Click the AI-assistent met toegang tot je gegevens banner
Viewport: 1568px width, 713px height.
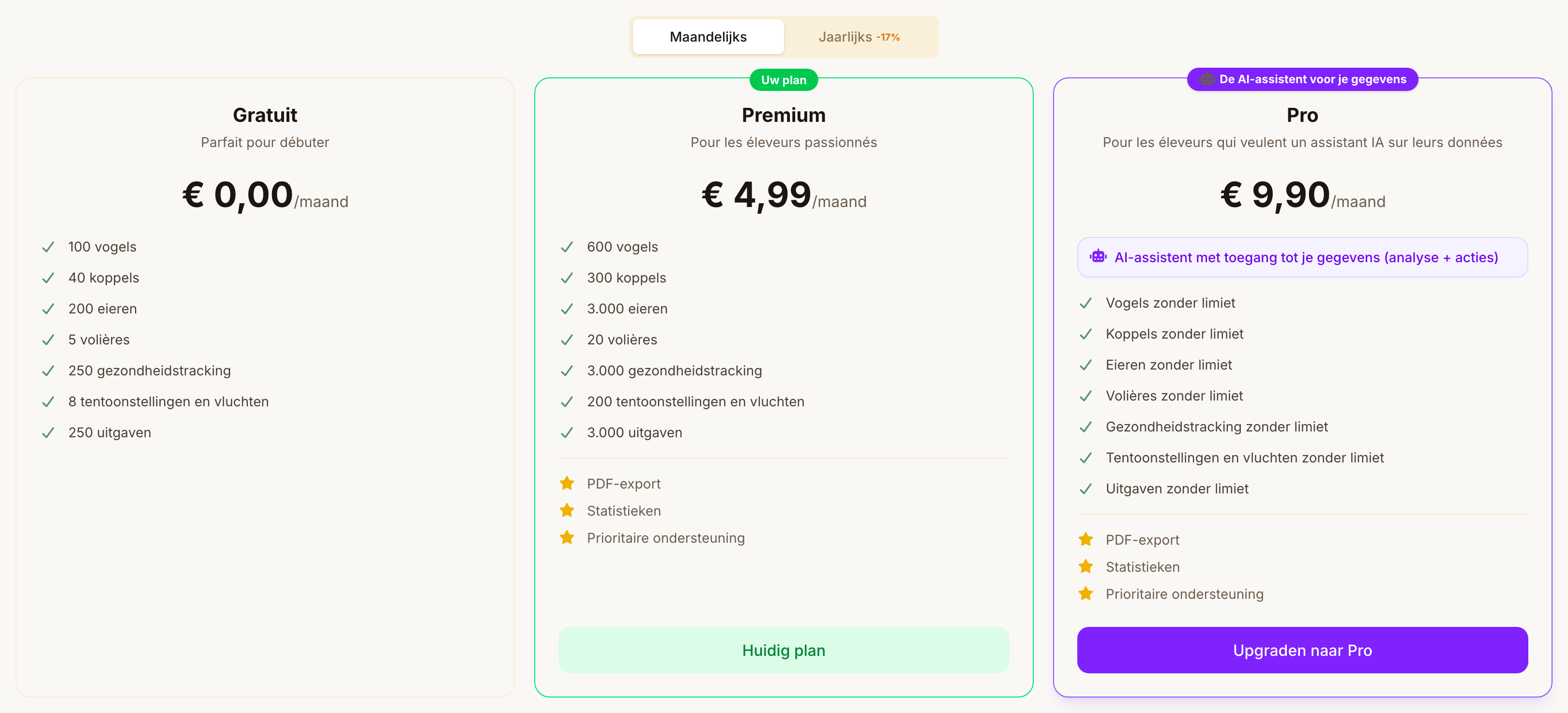(x=1302, y=257)
